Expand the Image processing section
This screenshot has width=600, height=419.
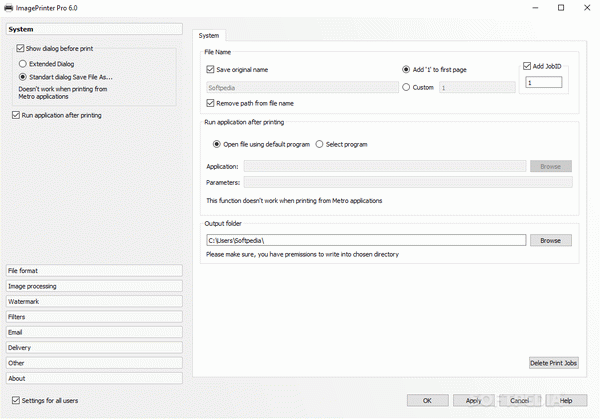94,286
